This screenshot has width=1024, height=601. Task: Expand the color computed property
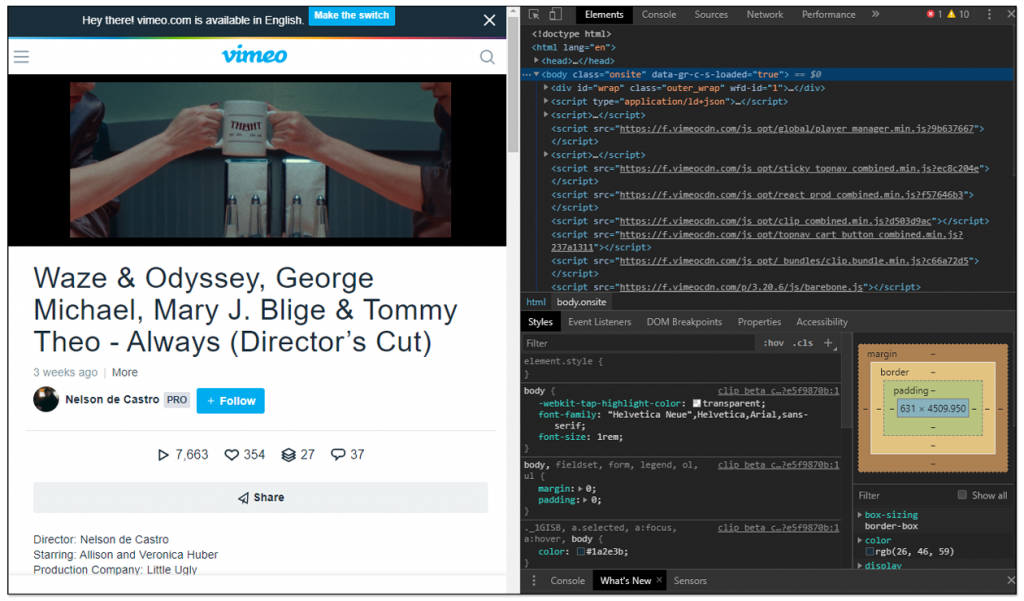pyautogui.click(x=860, y=540)
